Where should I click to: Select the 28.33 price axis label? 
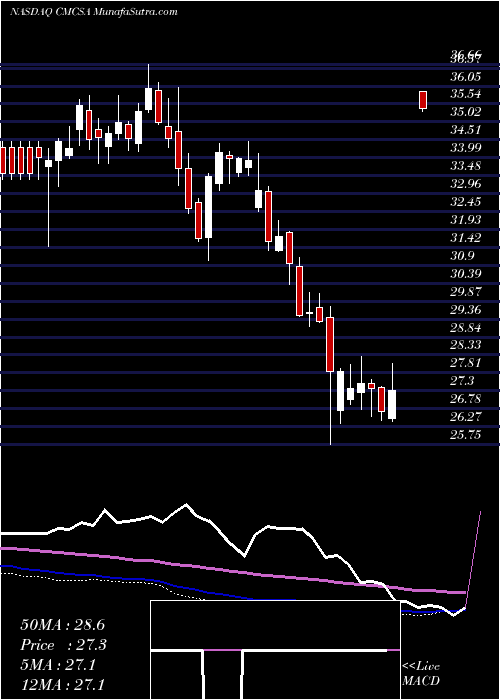(466, 345)
